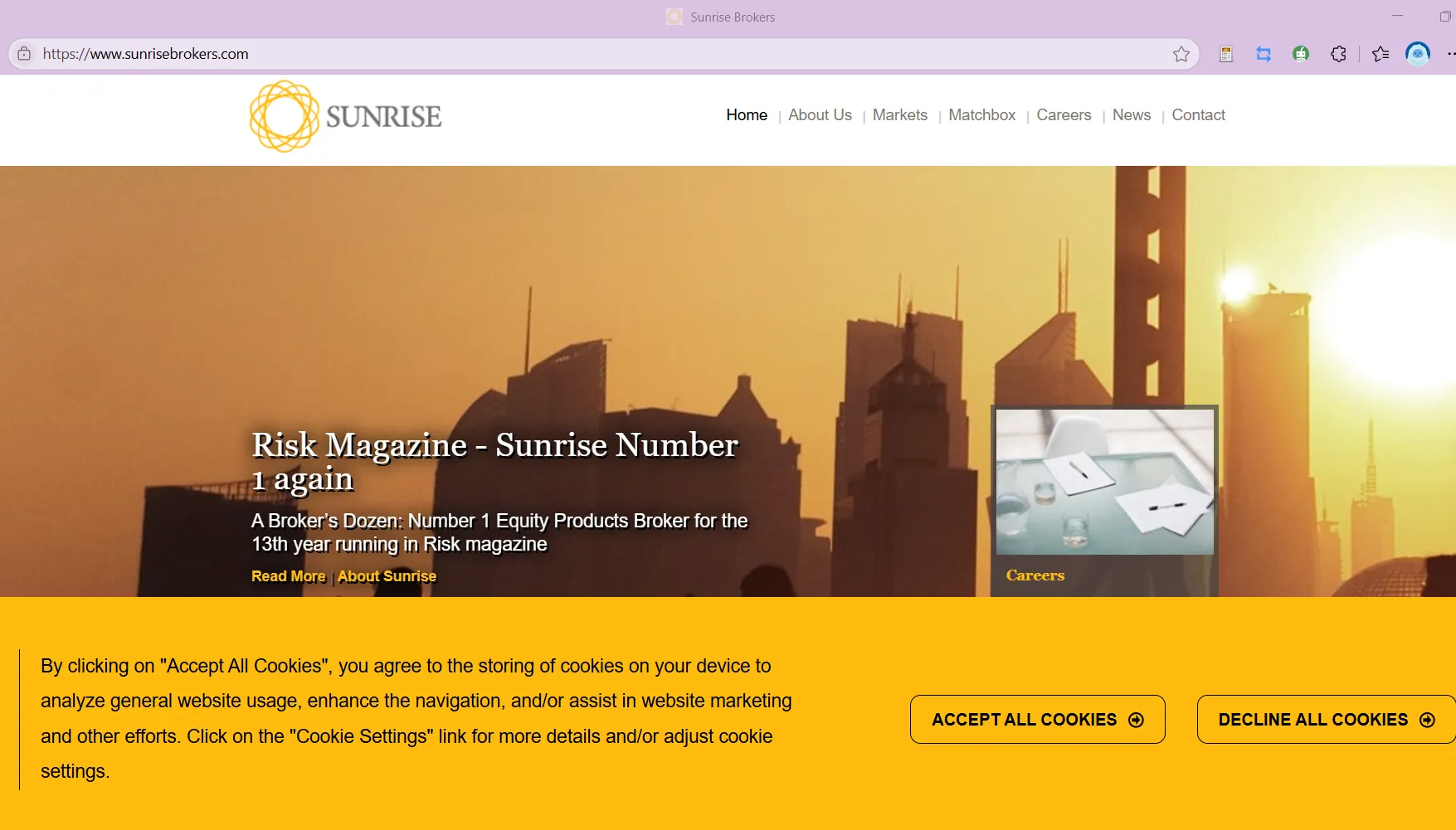Screen dimensions: 1456x830
Task: Minimize the browser window
Action: click(x=1397, y=16)
